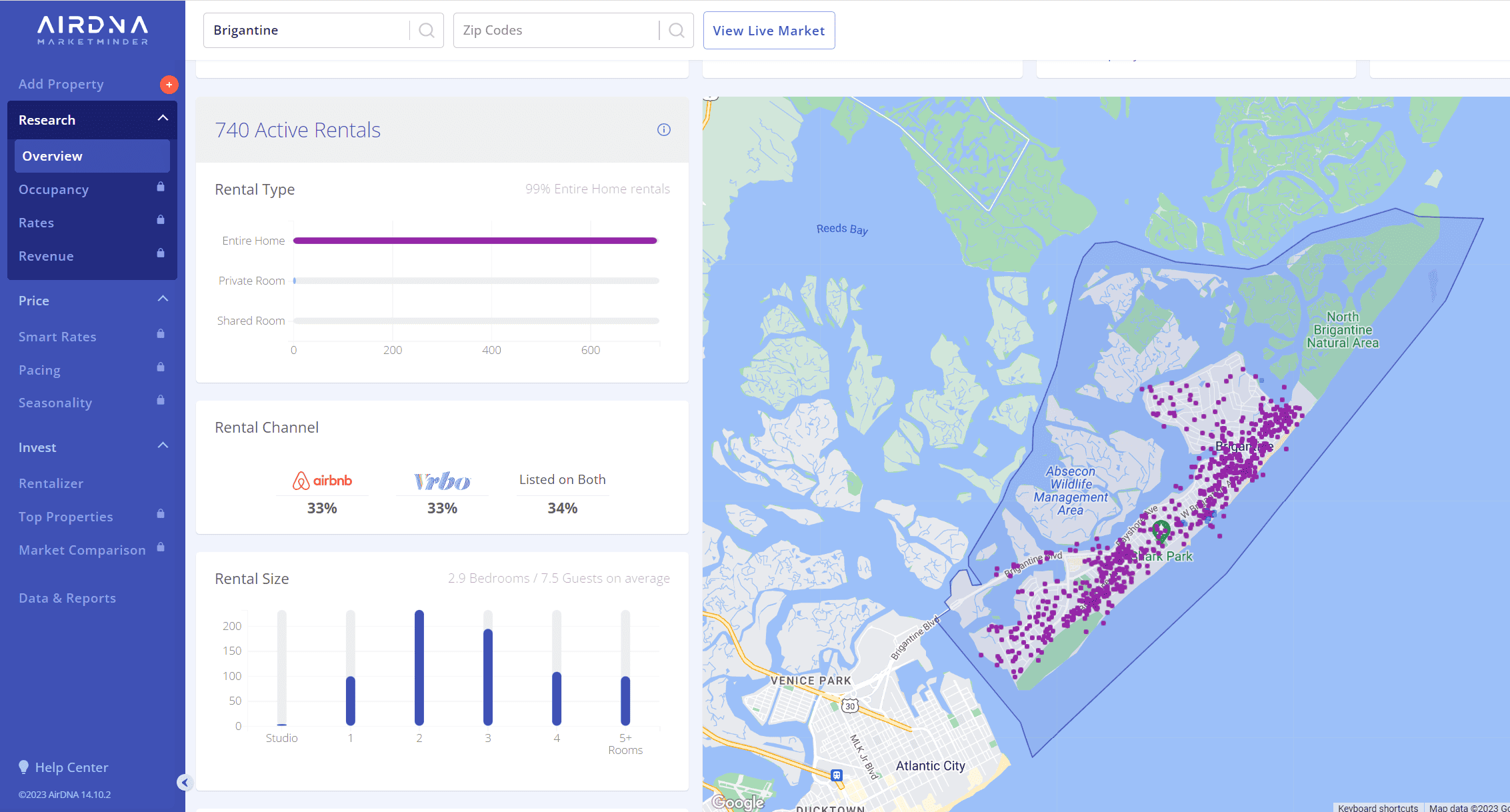
Task: Click the View Live Market button
Action: click(x=769, y=31)
